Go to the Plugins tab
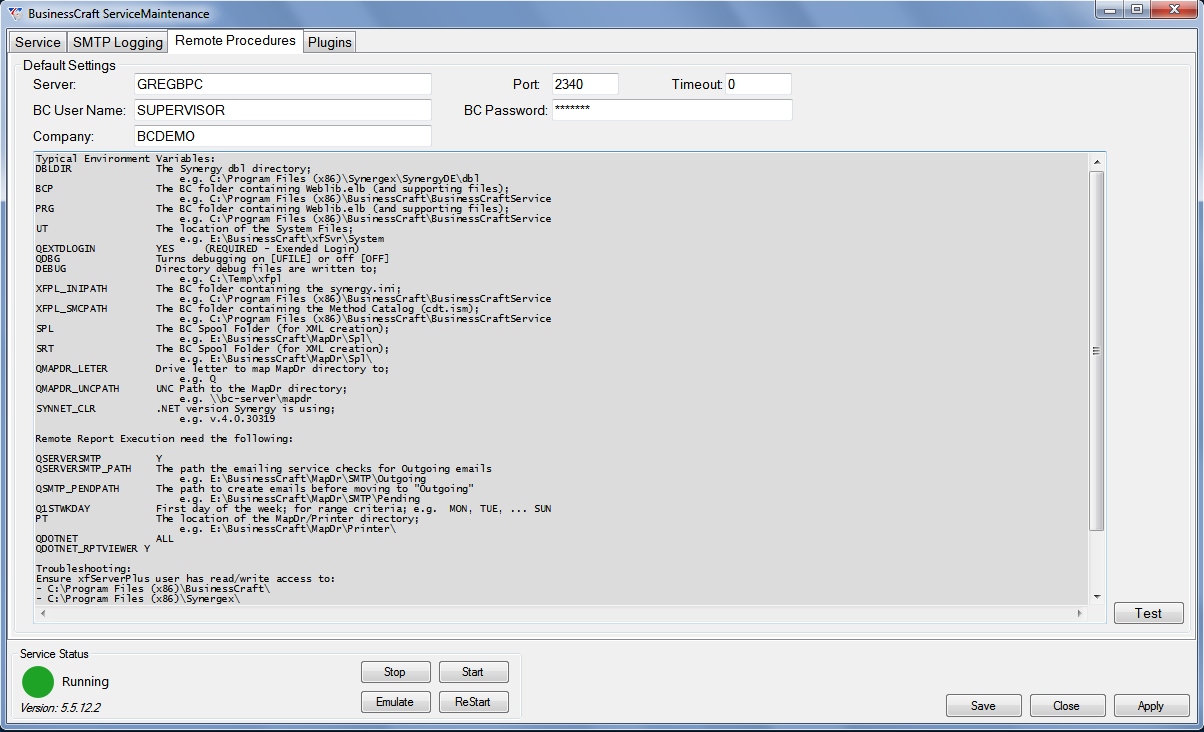Viewport: 1204px width, 732px height. [329, 42]
